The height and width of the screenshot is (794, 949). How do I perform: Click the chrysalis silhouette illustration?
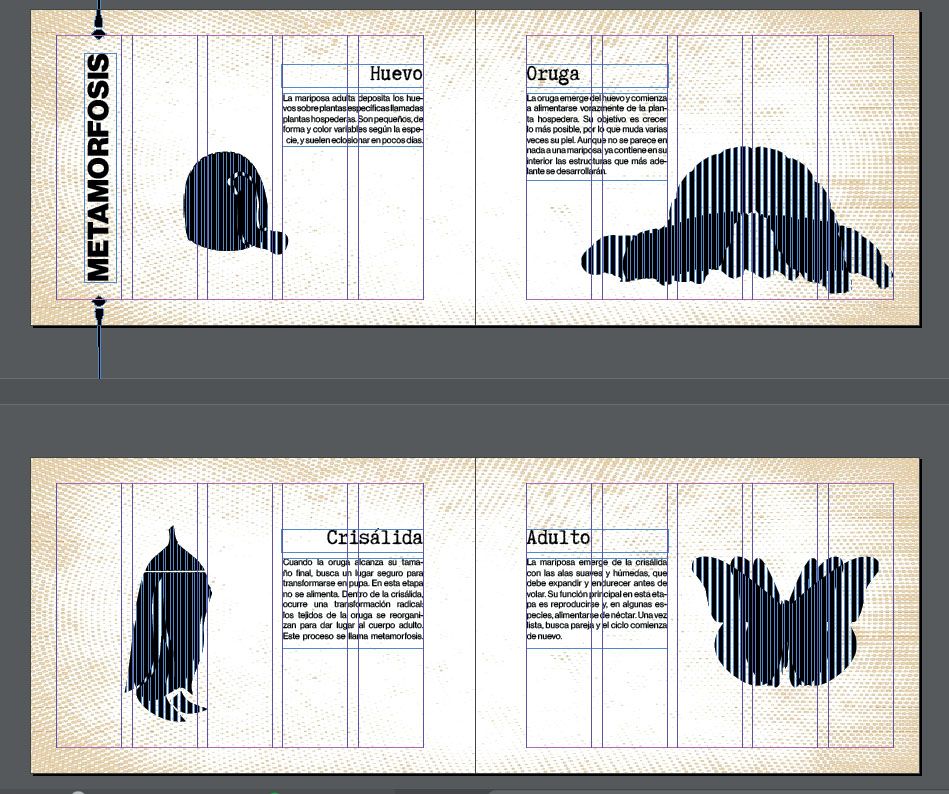tap(169, 624)
